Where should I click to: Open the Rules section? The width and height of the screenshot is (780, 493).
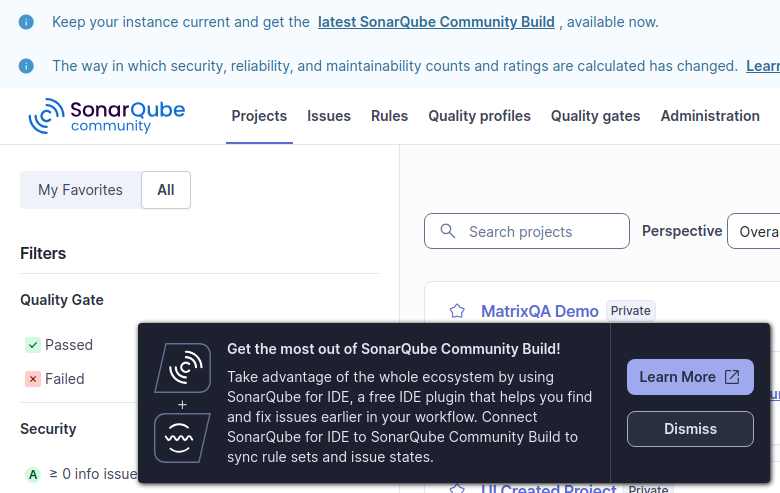click(390, 116)
